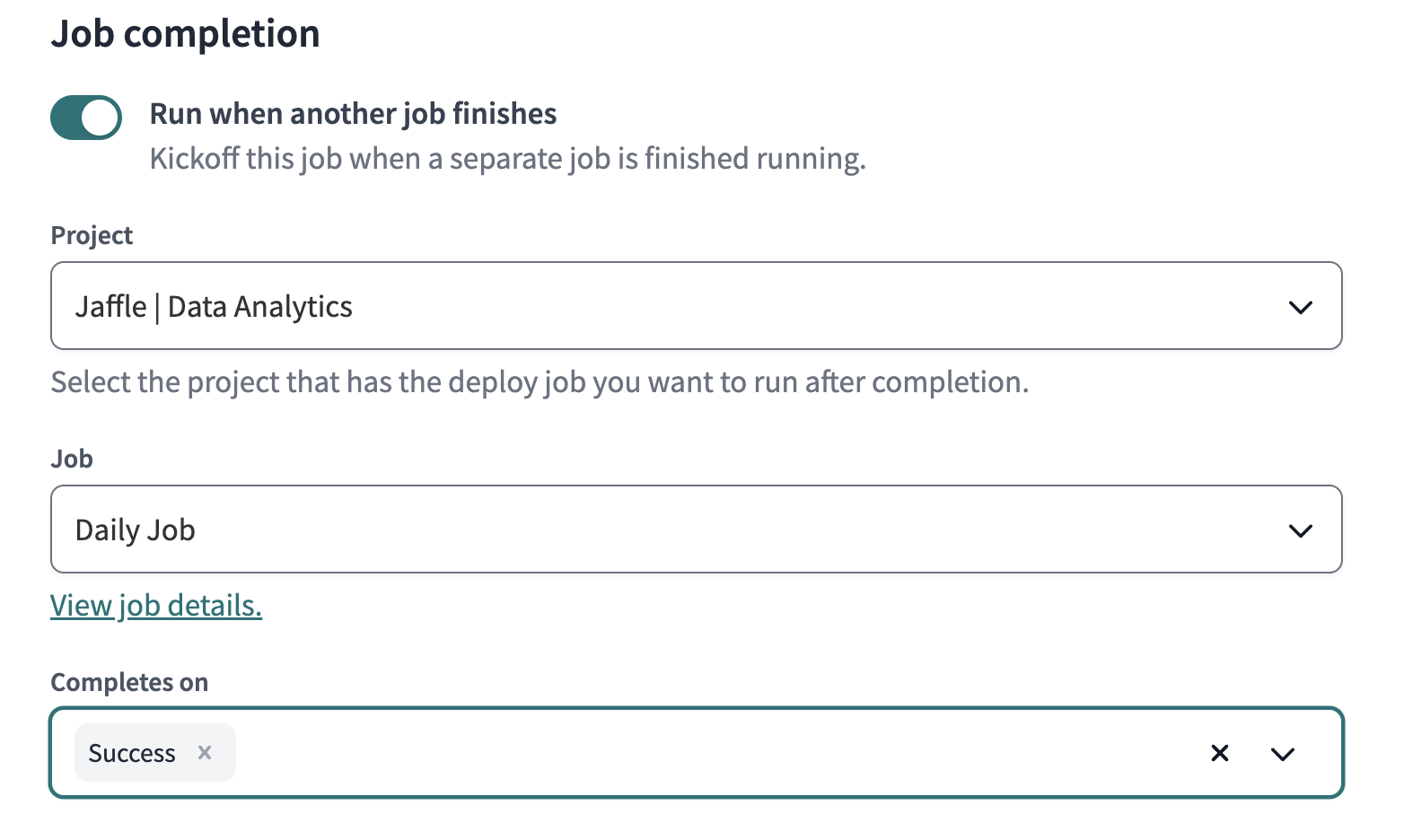Image resolution: width=1404 pixels, height=840 pixels.
Task: Click the Daily Job value text
Action: [x=136, y=530]
